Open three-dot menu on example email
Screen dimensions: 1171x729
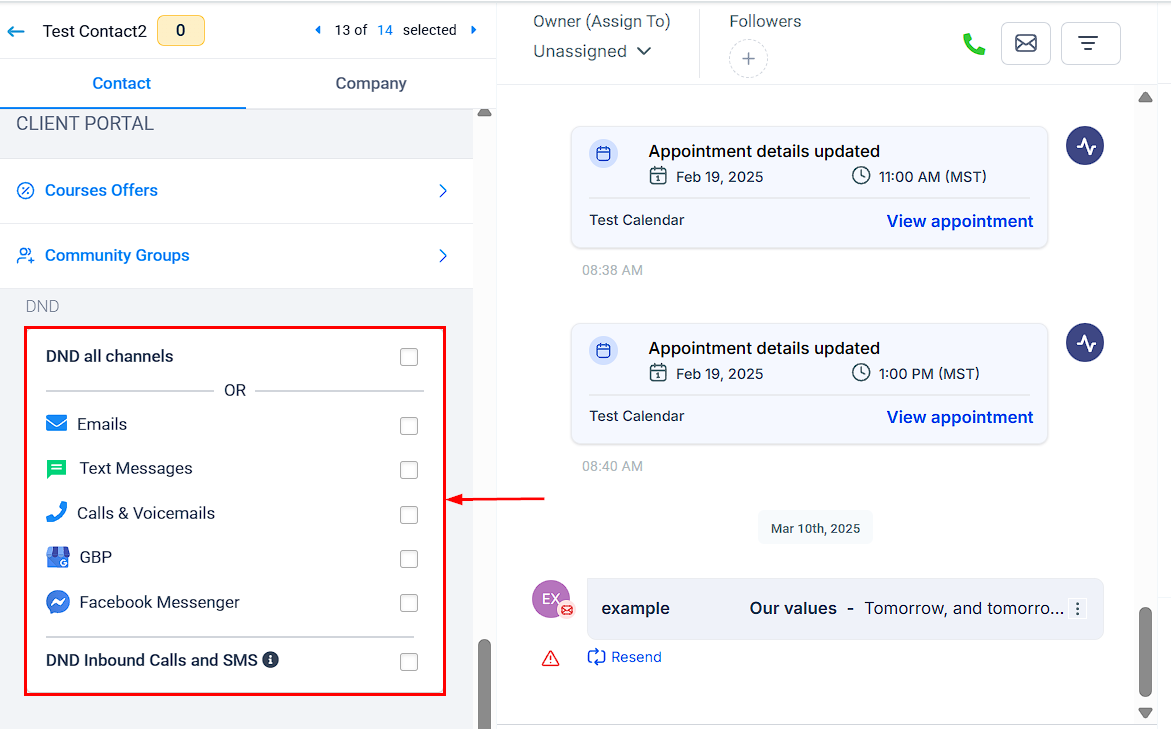click(1077, 609)
